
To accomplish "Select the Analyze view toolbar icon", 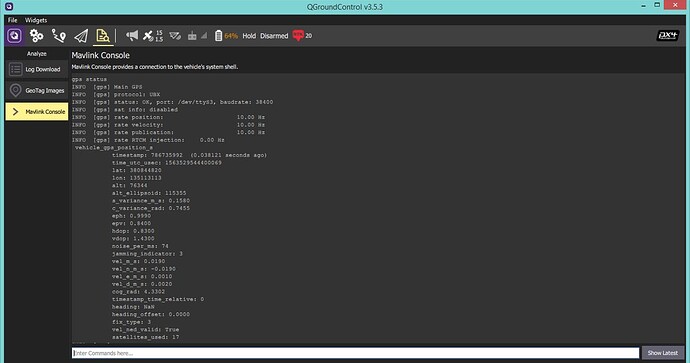I will click(x=103, y=36).
